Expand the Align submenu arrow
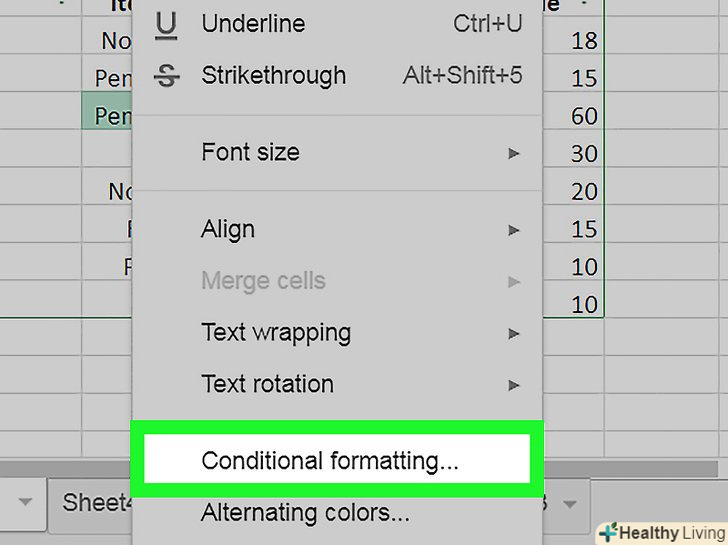Image resolution: width=728 pixels, height=545 pixels. point(514,230)
